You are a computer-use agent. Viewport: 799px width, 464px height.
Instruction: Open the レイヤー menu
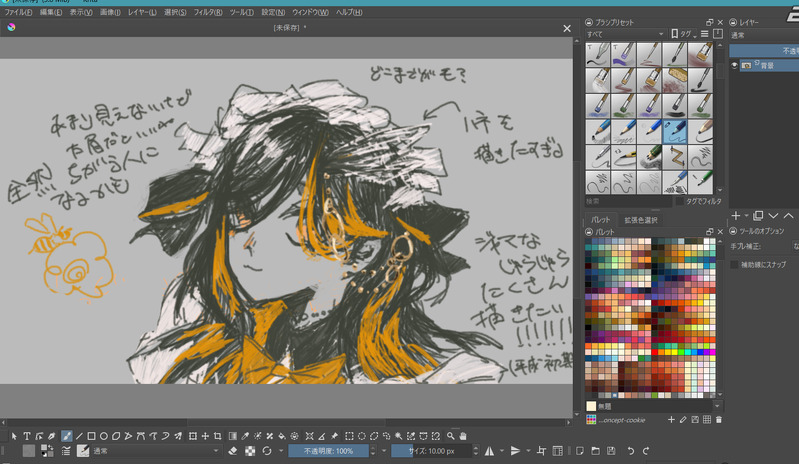tap(142, 12)
